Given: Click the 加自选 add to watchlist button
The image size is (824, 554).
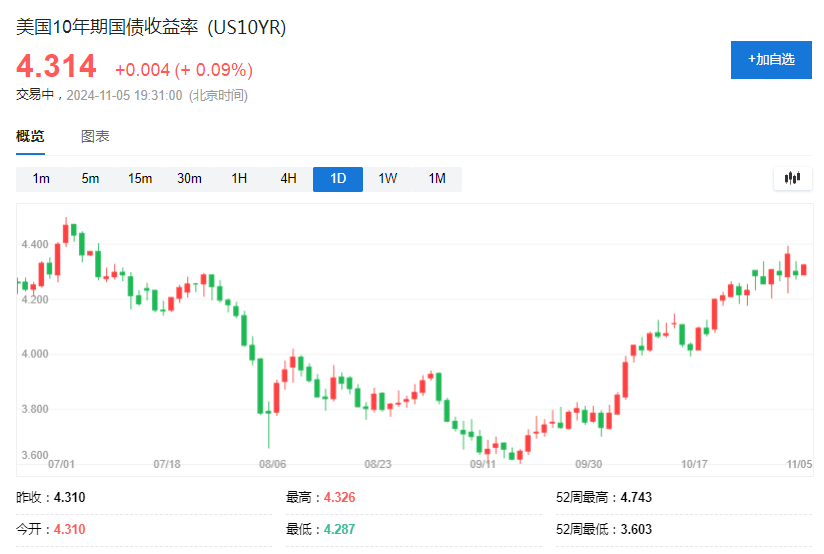Looking at the screenshot, I should pyautogui.click(x=771, y=60).
